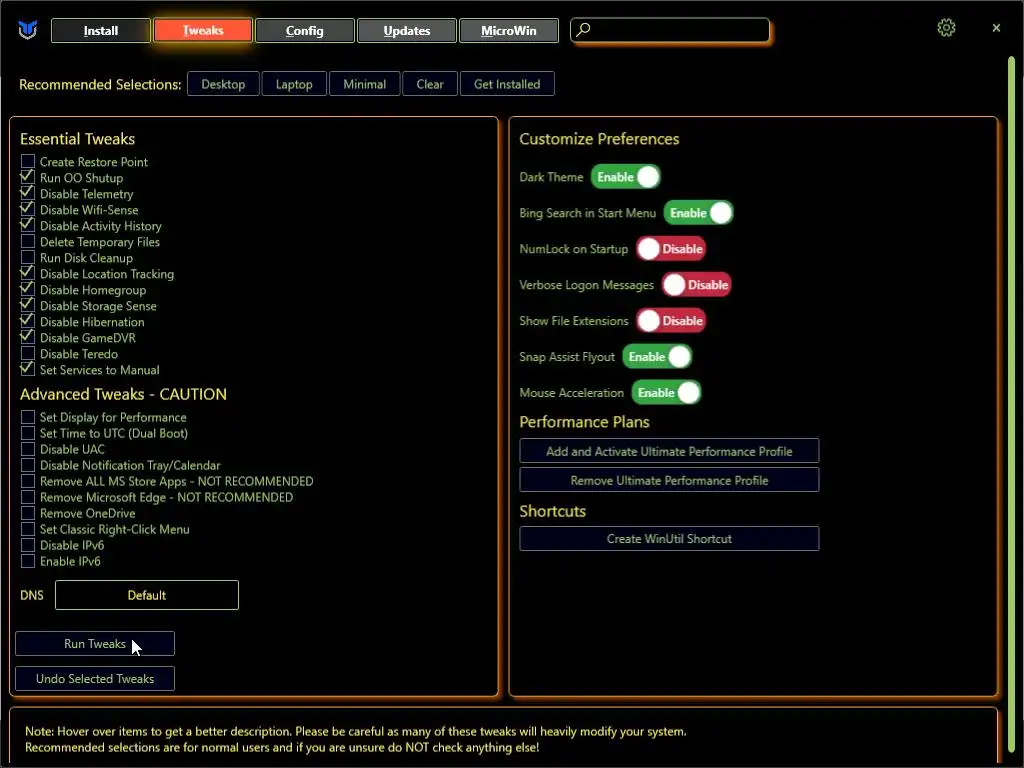Open the Config tab

(x=304, y=31)
